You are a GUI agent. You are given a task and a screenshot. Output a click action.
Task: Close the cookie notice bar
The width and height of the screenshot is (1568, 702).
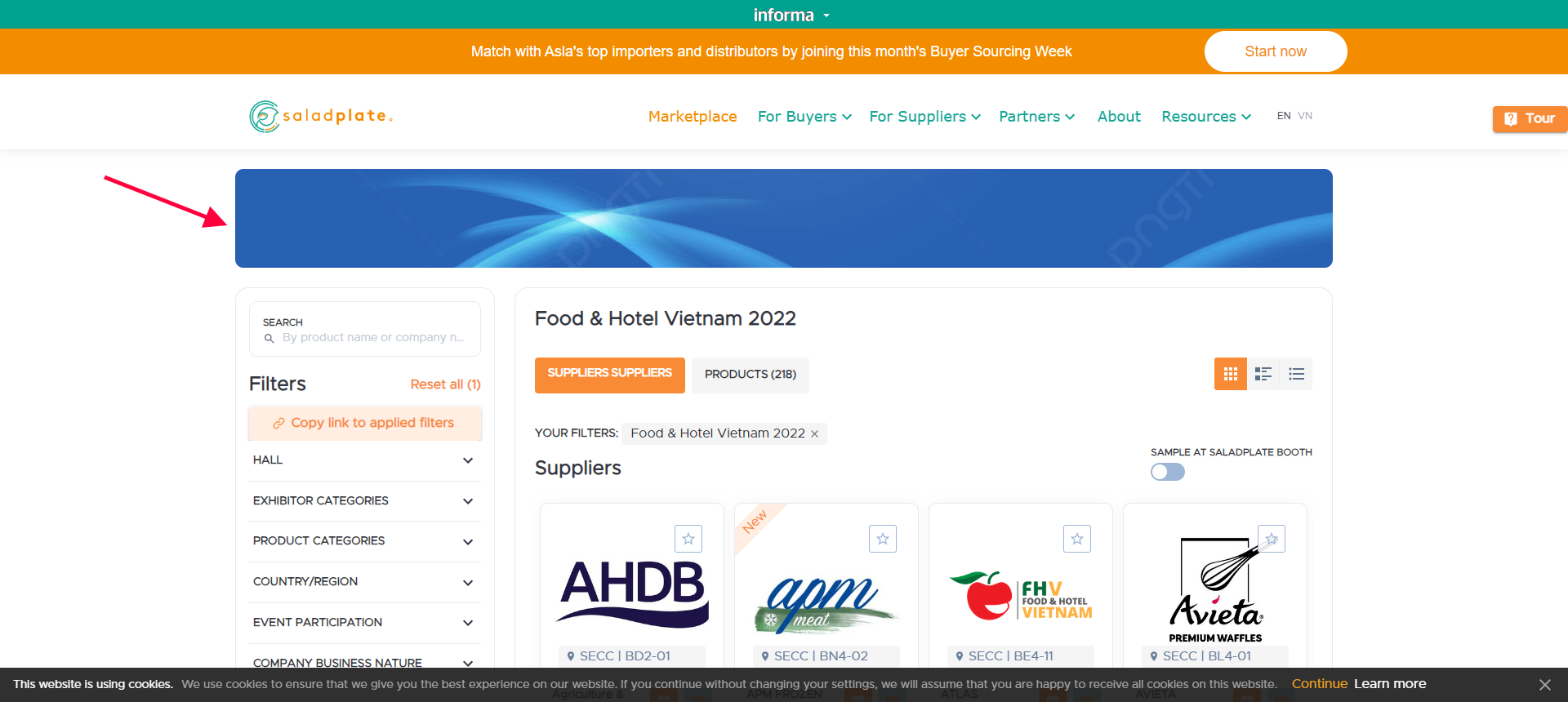point(1544,685)
